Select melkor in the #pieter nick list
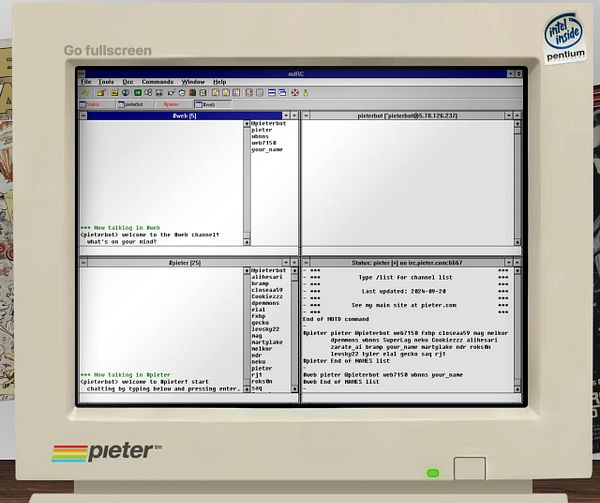The image size is (600, 503). tap(262, 348)
